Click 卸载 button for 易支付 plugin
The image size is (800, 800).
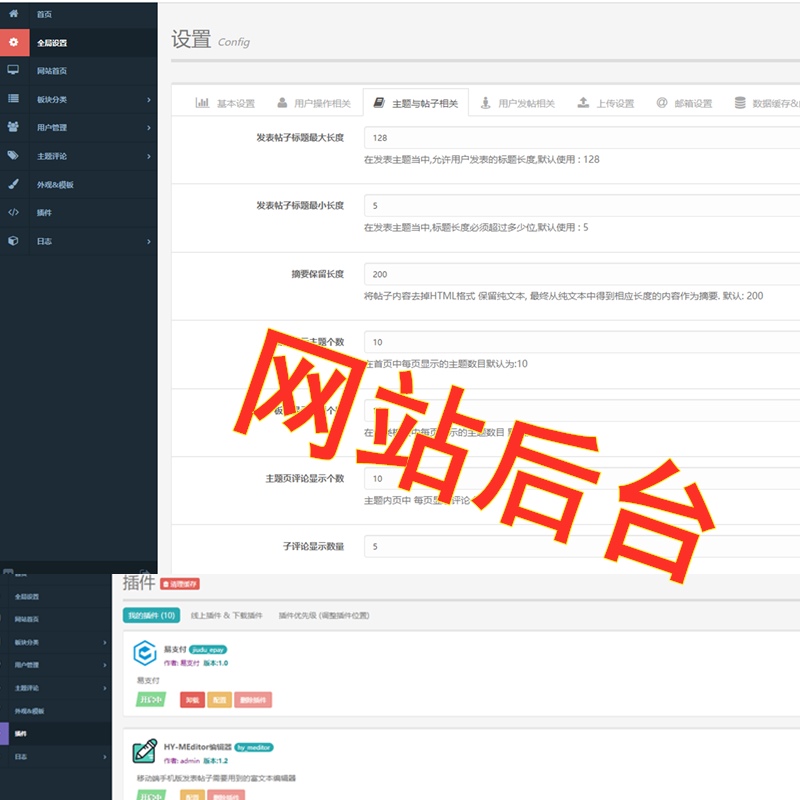pos(191,700)
